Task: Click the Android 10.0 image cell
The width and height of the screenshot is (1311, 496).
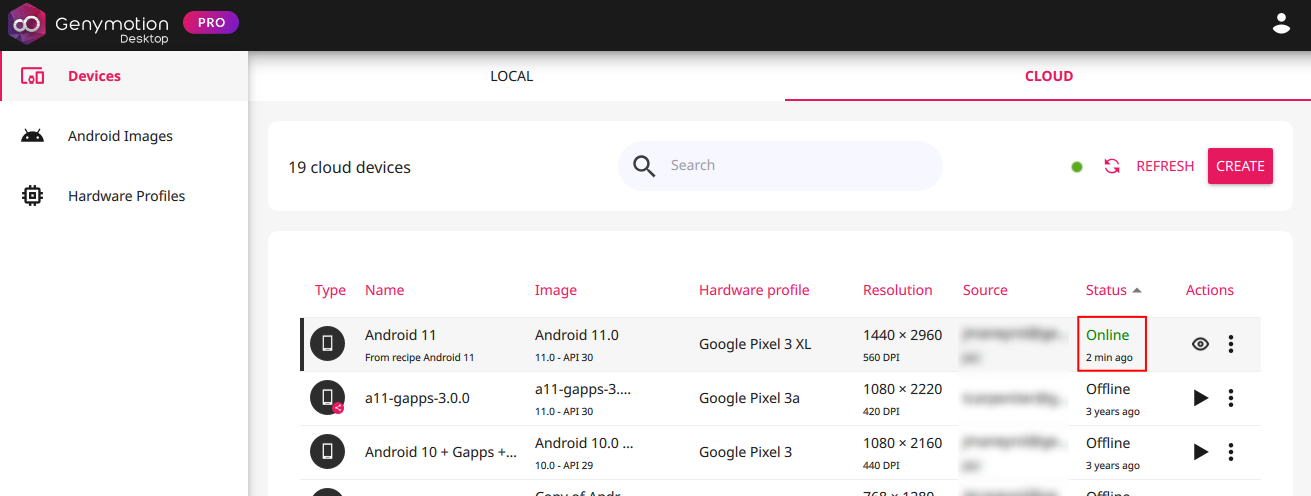Action: (584, 443)
